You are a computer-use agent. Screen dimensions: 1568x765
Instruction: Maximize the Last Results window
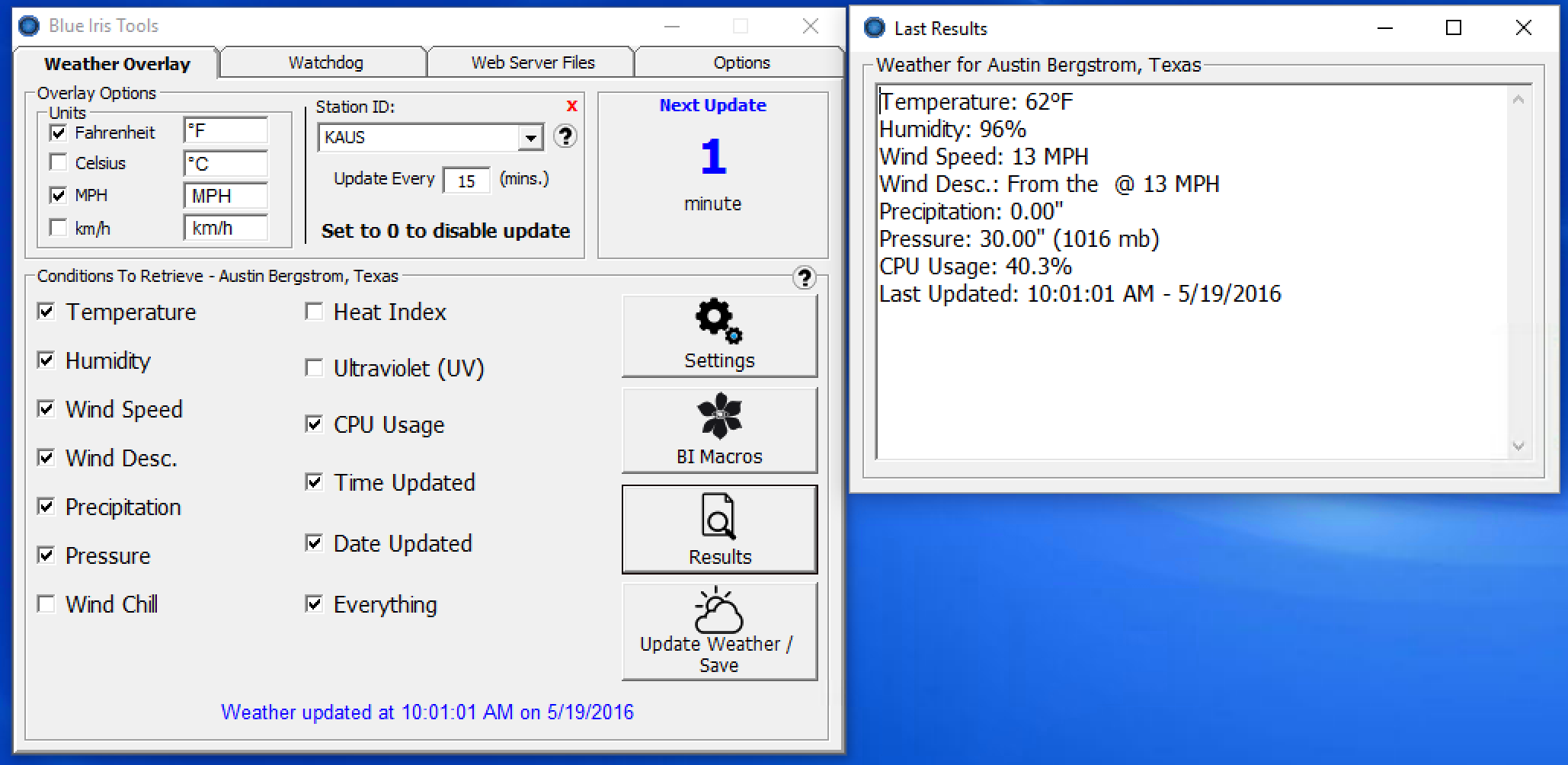click(1453, 28)
